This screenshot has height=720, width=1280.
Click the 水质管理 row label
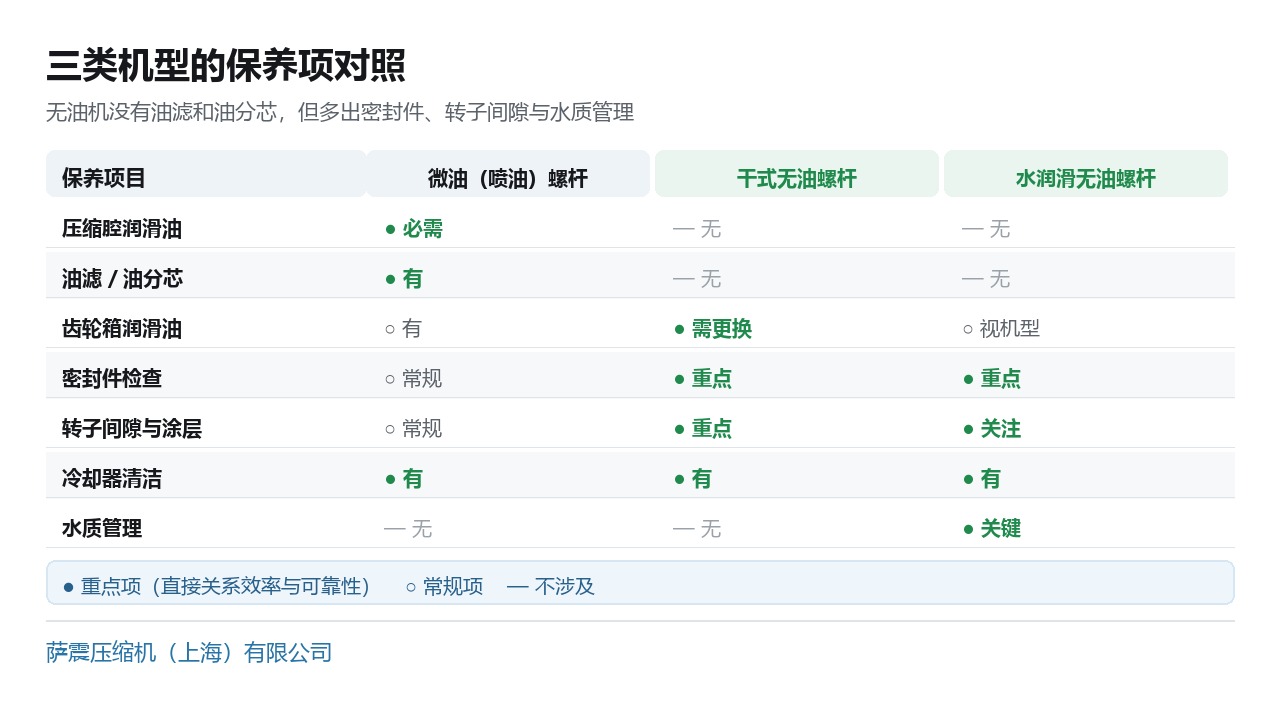pyautogui.click(x=102, y=528)
